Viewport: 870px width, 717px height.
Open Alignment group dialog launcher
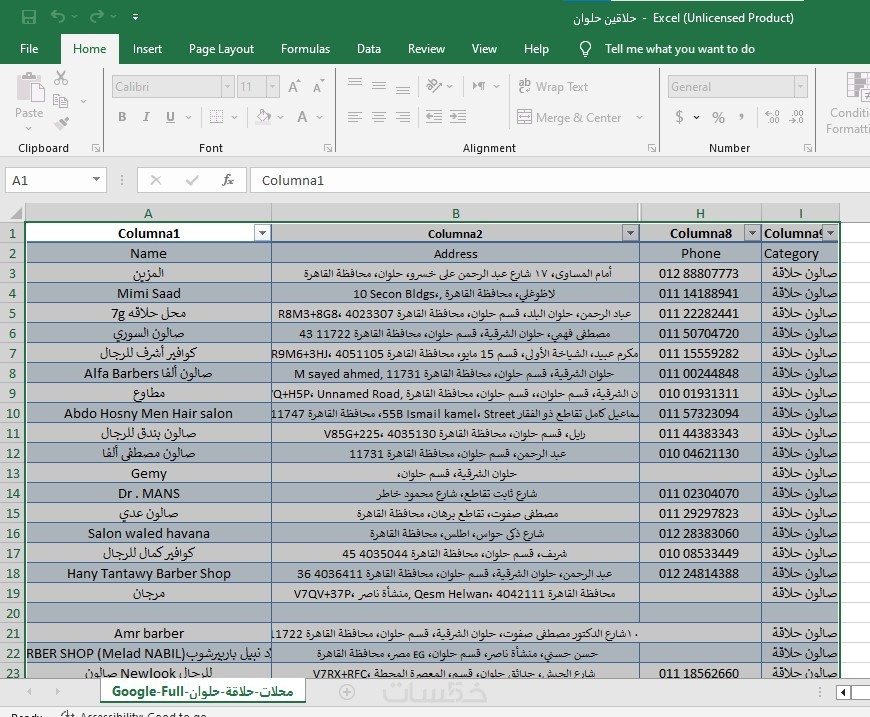[652, 148]
